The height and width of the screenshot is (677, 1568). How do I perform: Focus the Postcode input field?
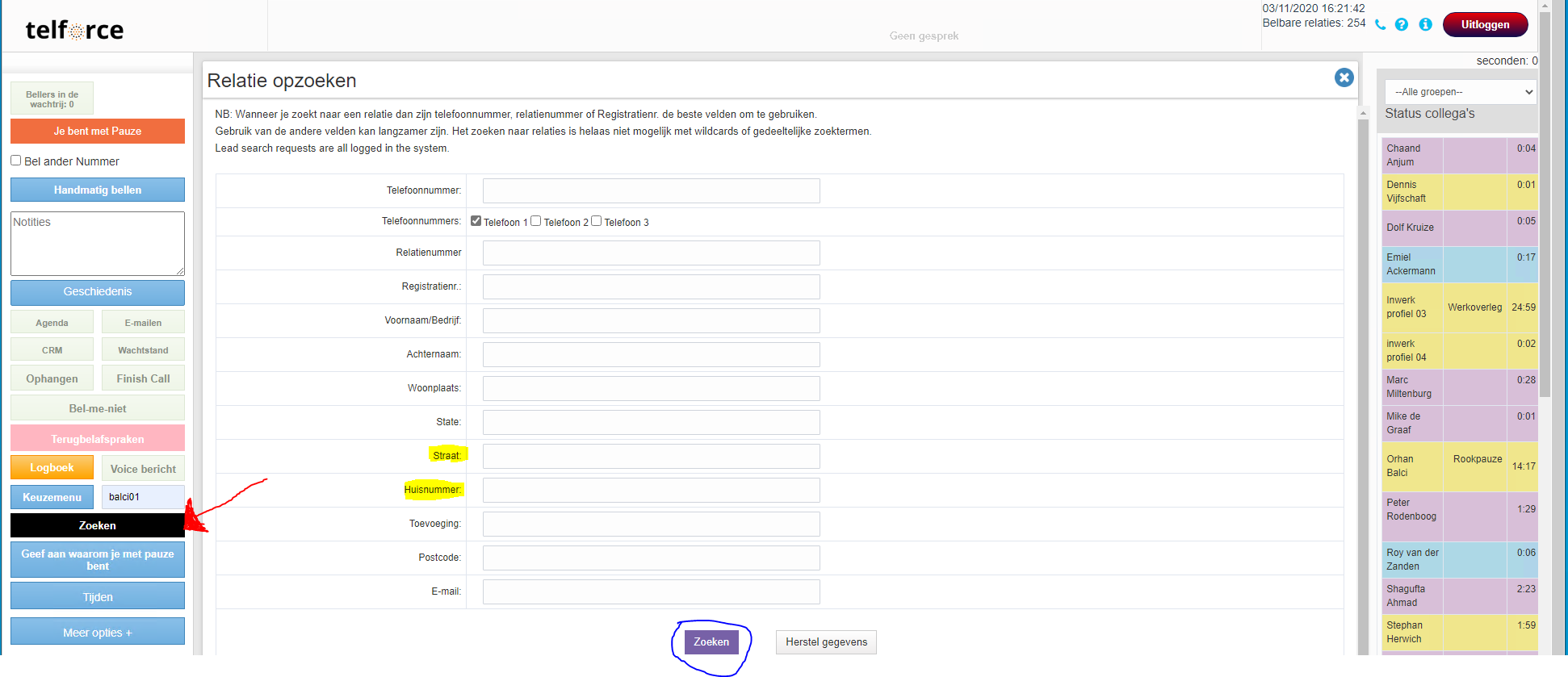[651, 558]
